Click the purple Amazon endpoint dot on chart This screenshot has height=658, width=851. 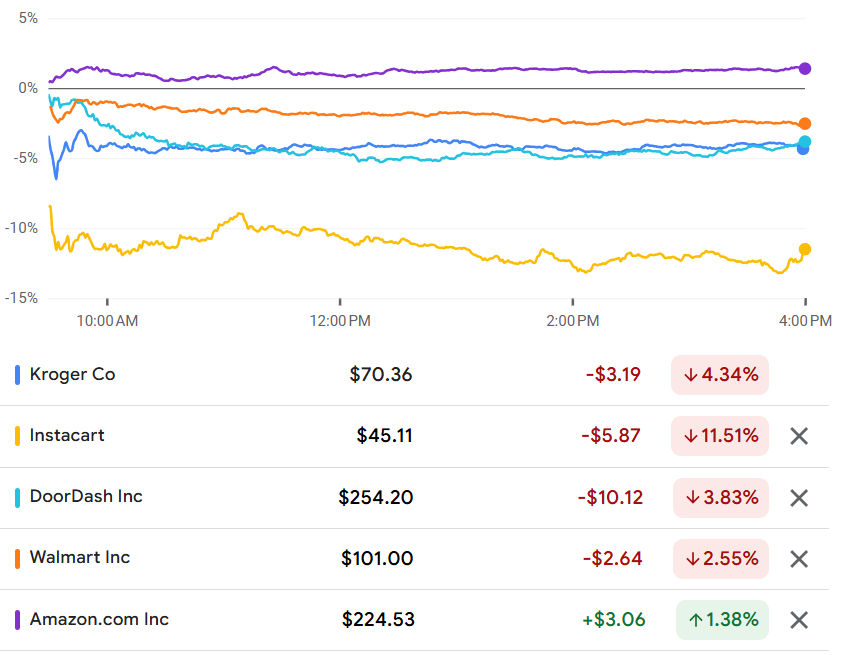coord(805,69)
